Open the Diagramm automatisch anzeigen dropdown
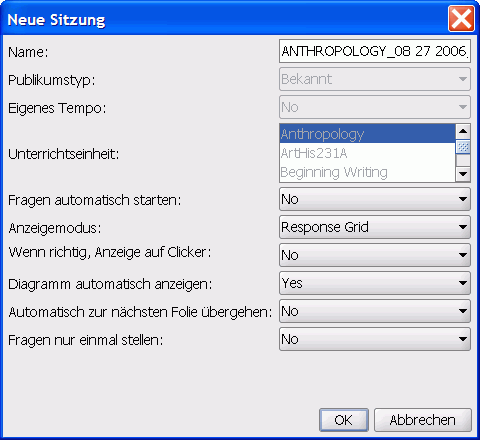The height and width of the screenshot is (440, 480). [375, 283]
